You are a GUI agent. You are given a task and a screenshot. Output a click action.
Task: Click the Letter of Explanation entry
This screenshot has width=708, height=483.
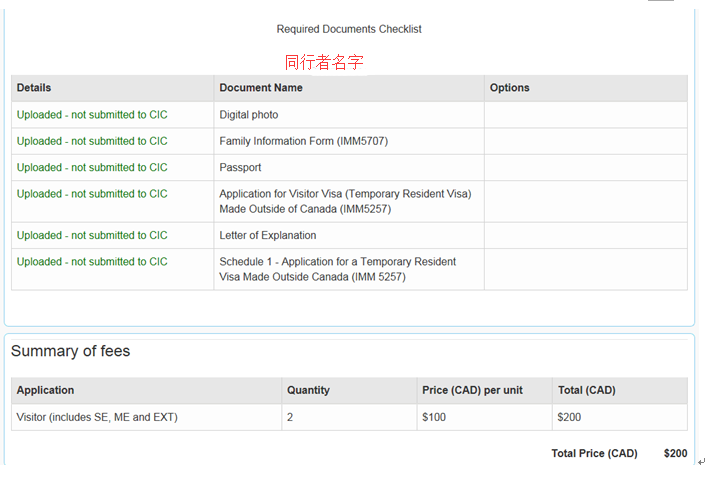coord(268,235)
